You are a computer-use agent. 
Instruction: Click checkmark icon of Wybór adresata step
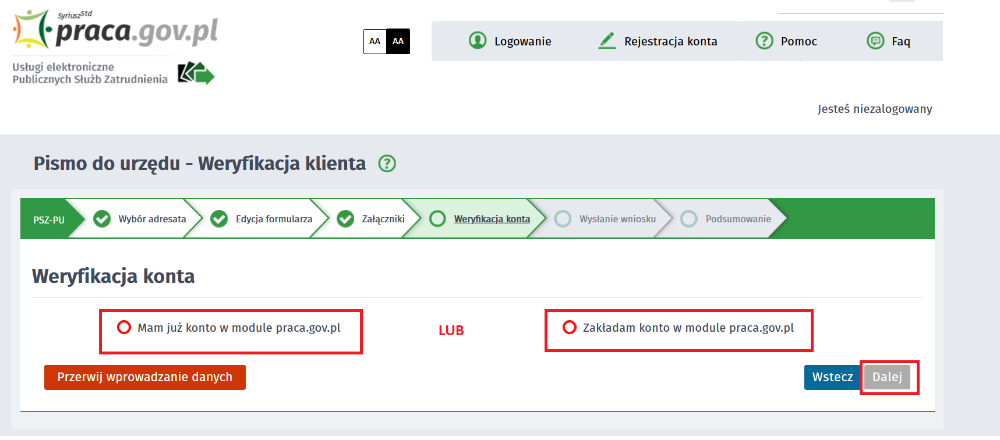102,219
